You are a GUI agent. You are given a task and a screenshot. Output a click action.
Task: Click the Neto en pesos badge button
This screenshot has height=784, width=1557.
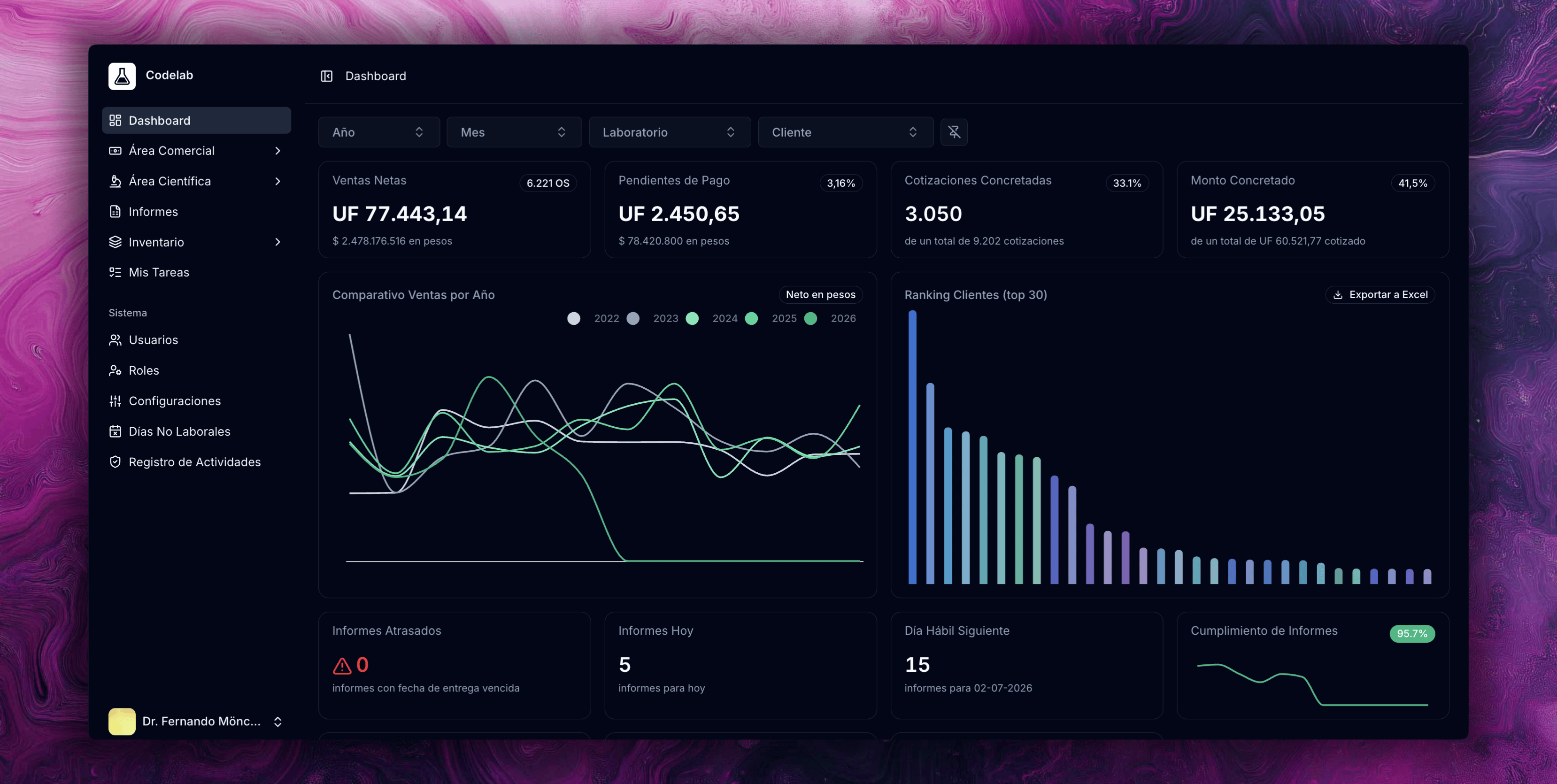(820, 295)
